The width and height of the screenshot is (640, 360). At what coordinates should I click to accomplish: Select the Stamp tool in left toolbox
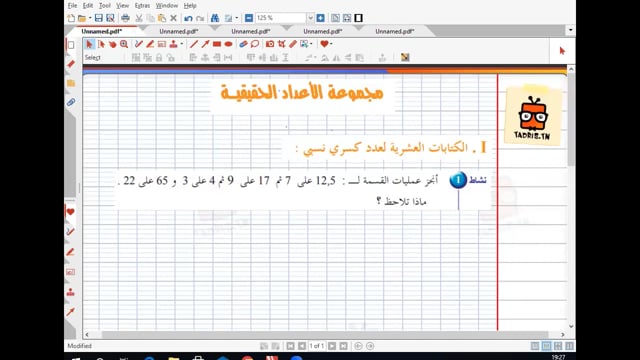click(71, 292)
